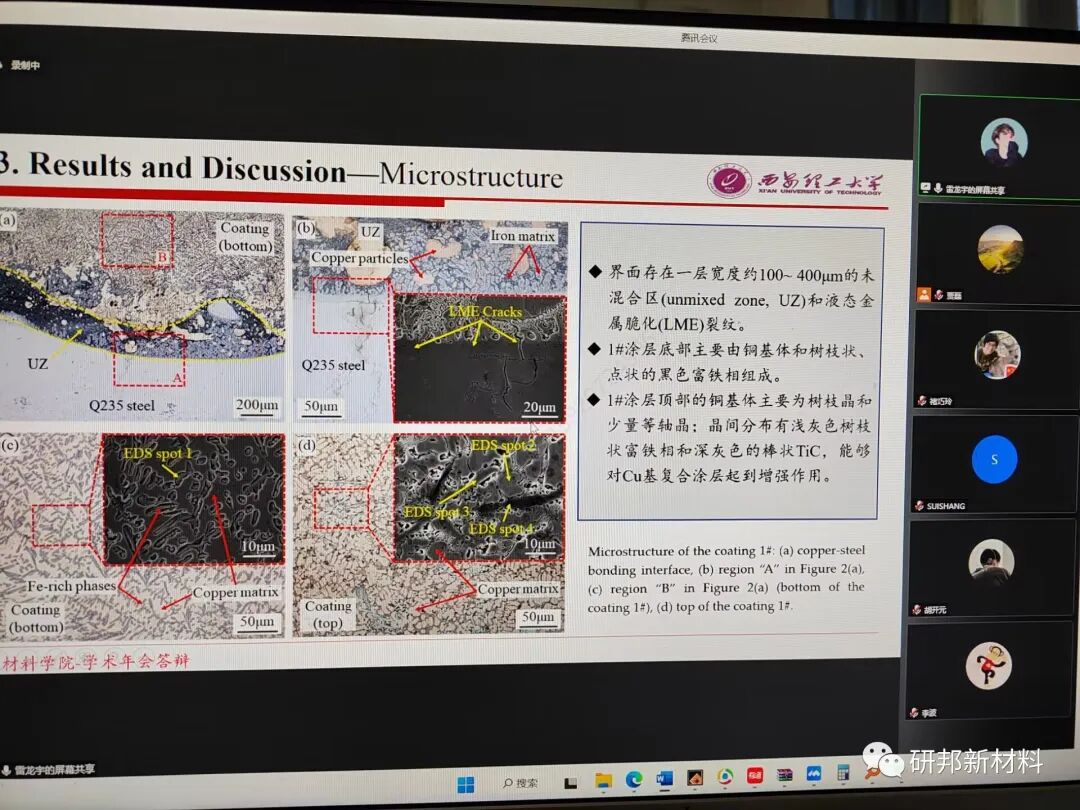Click the muted mic icon next to SUISHANG
This screenshot has height=810, width=1080.
[920, 506]
